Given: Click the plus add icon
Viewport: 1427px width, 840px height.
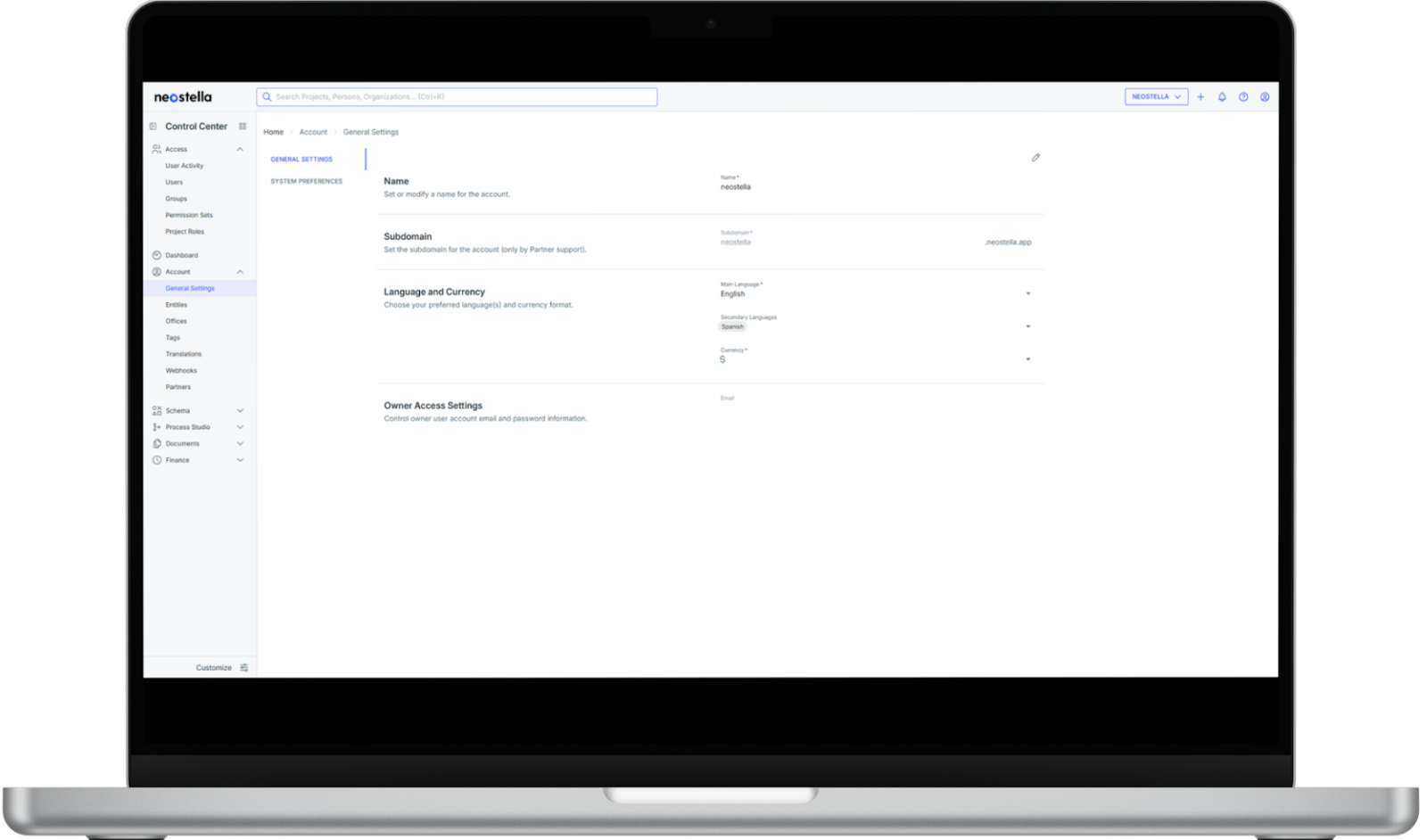Looking at the screenshot, I should [x=1200, y=97].
